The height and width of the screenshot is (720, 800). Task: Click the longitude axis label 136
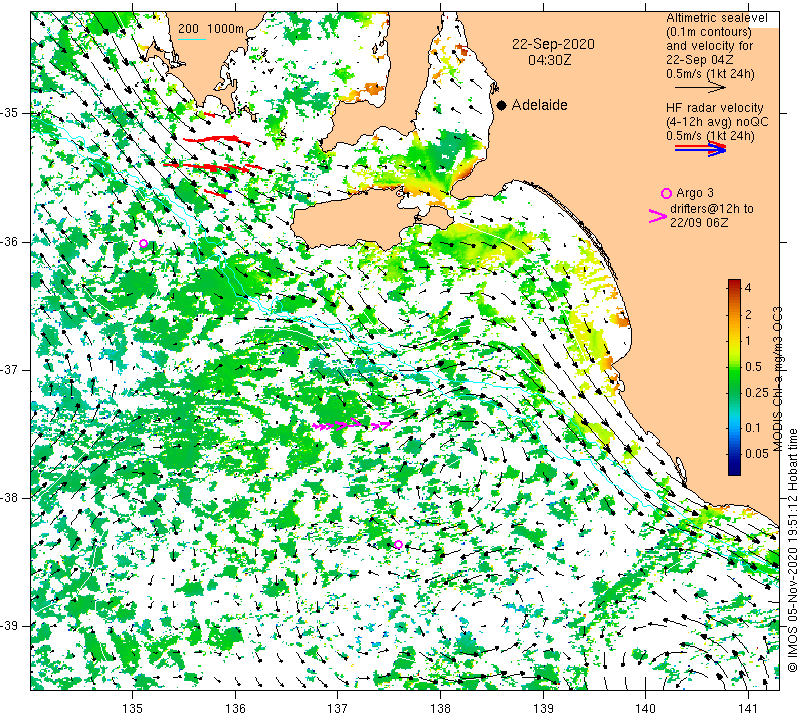(x=235, y=709)
